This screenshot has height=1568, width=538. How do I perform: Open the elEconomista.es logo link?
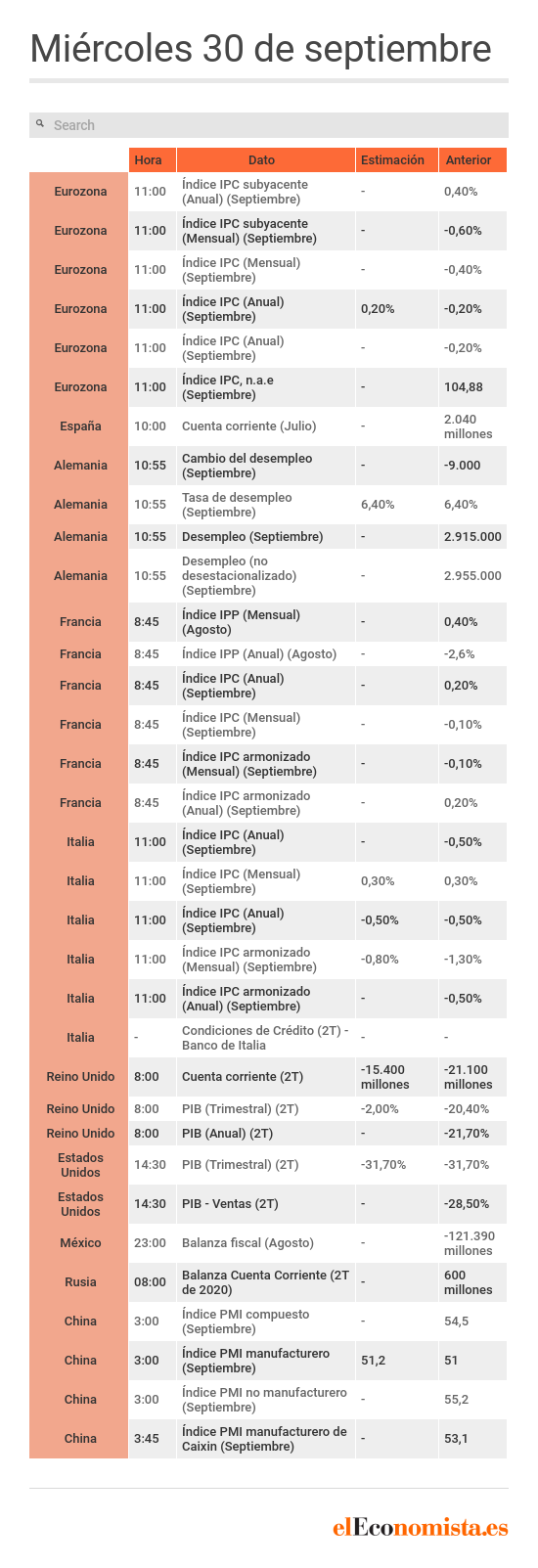pyautogui.click(x=421, y=1527)
